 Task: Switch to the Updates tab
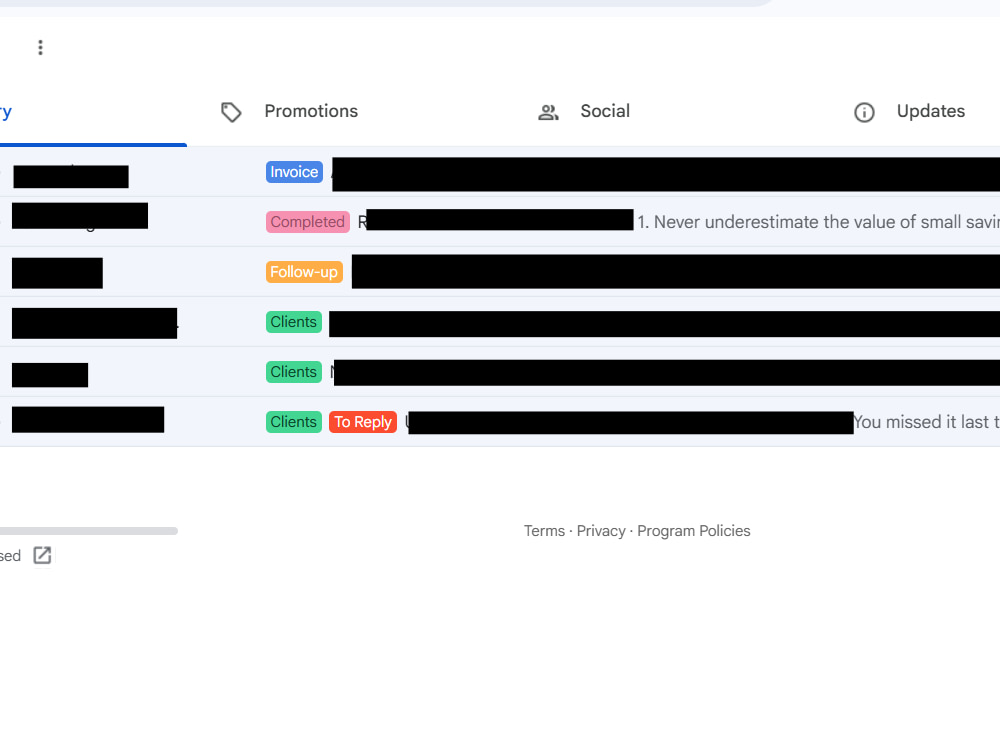click(x=912, y=112)
